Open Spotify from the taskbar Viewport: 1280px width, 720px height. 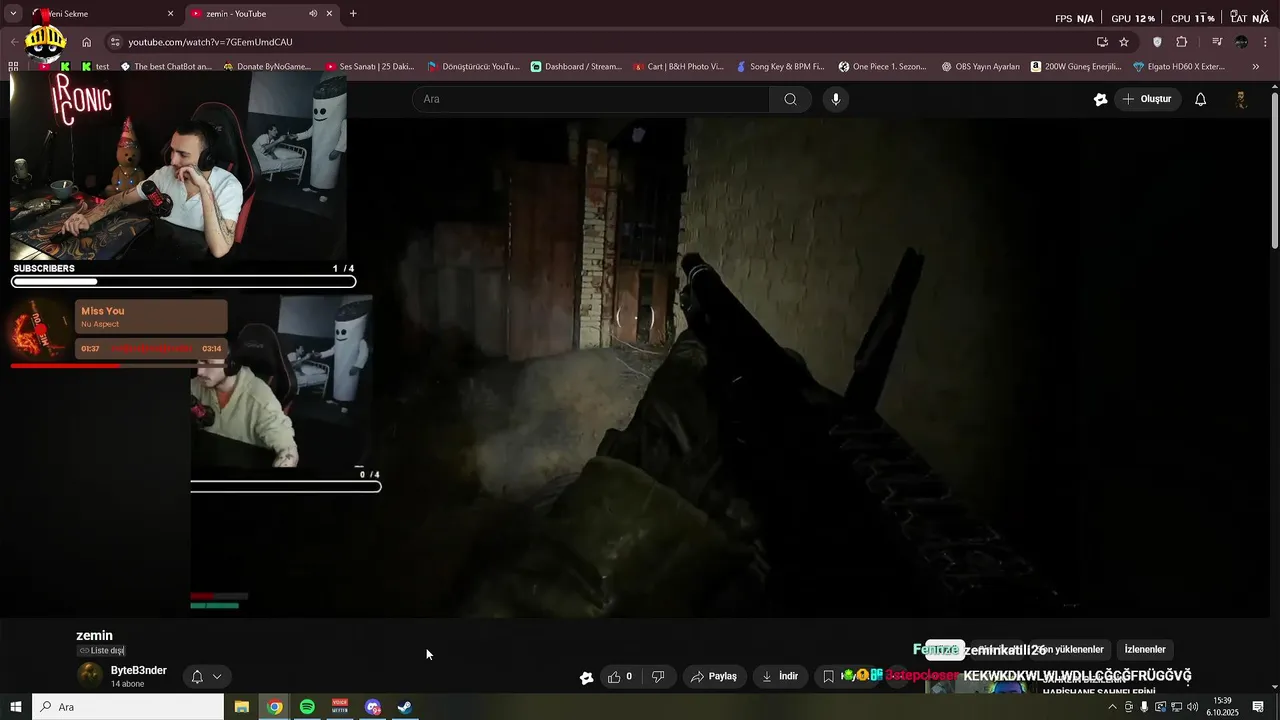click(x=307, y=707)
